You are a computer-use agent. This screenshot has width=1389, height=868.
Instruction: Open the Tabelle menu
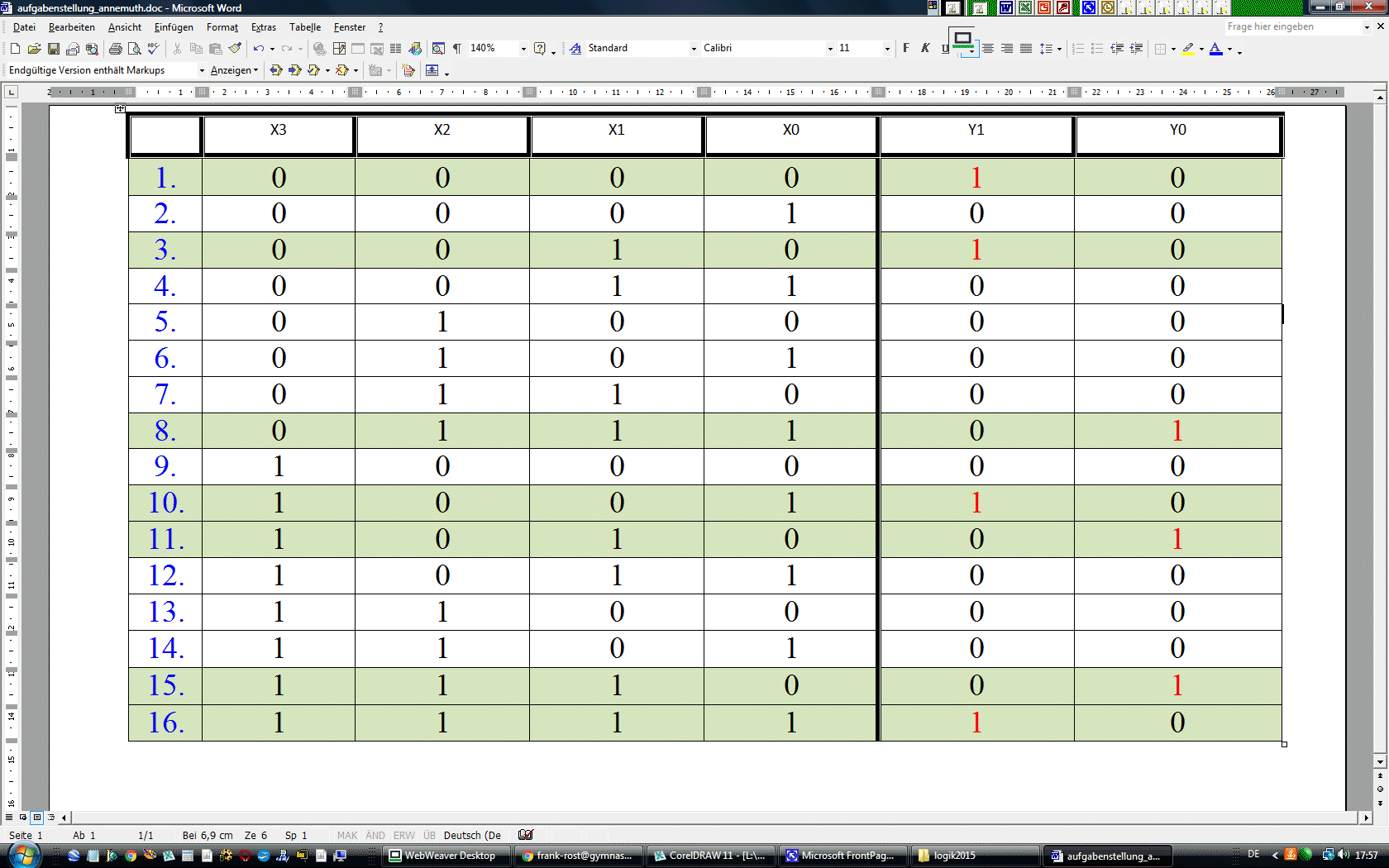(x=305, y=27)
